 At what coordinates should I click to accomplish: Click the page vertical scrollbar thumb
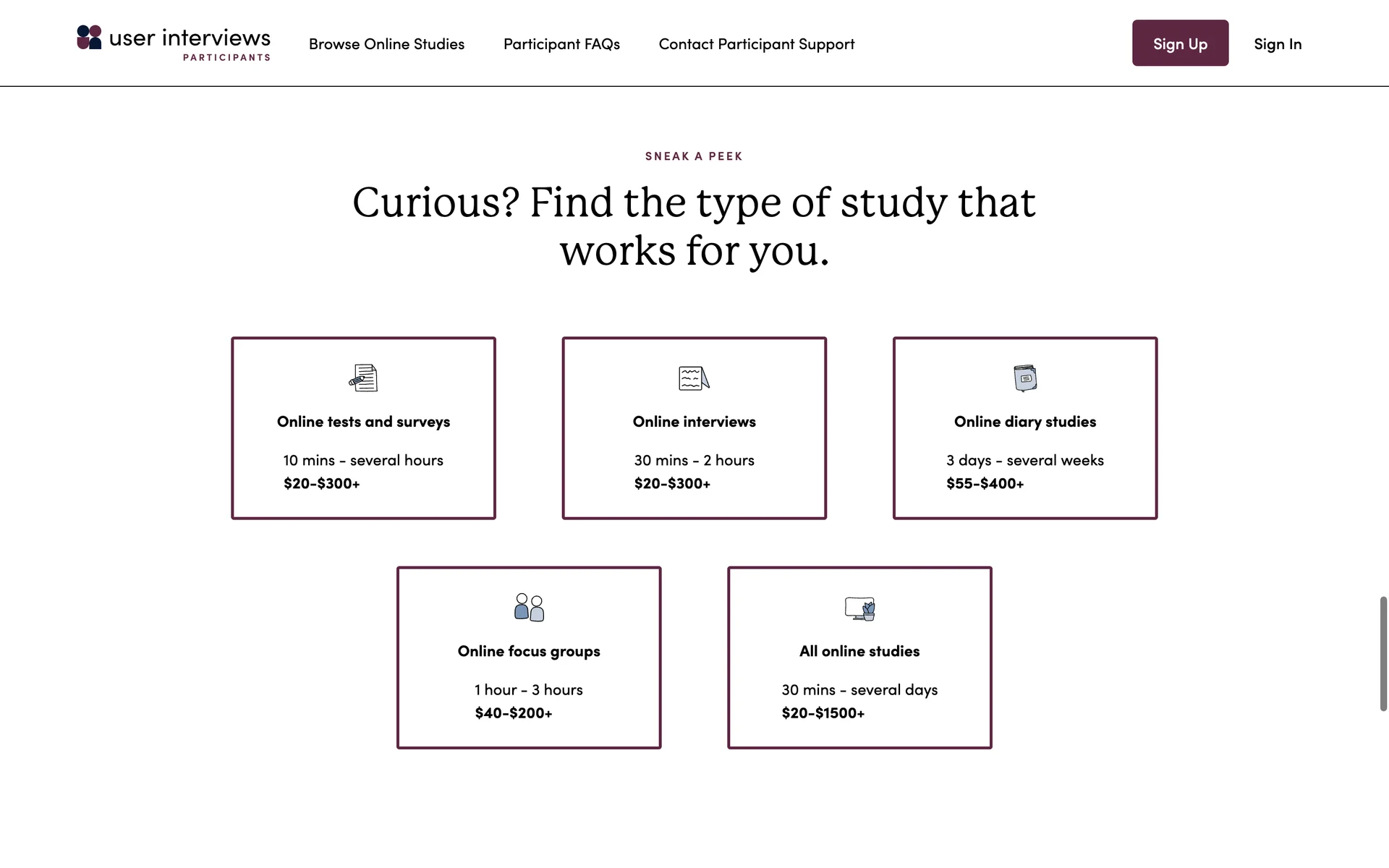[x=1383, y=654]
